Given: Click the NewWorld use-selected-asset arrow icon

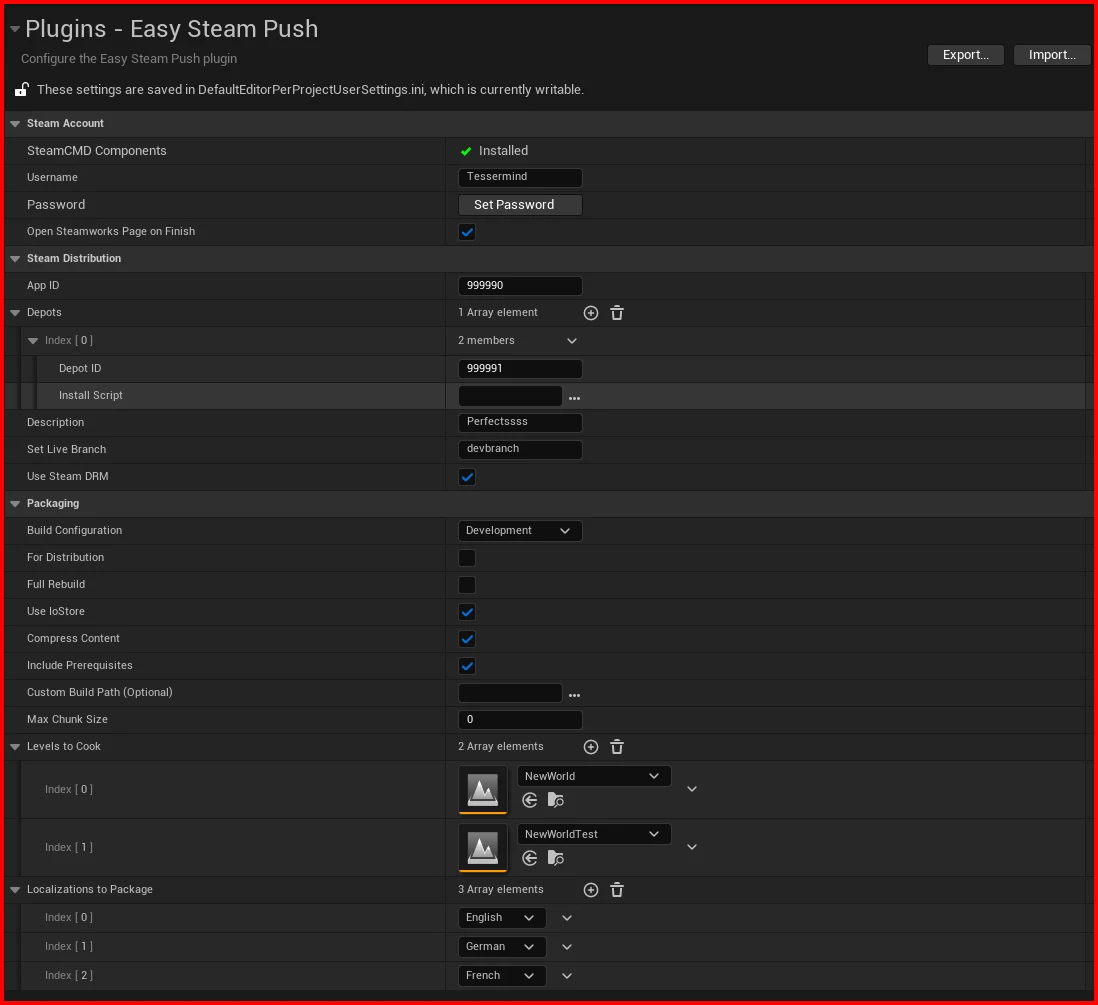Looking at the screenshot, I should [529, 800].
